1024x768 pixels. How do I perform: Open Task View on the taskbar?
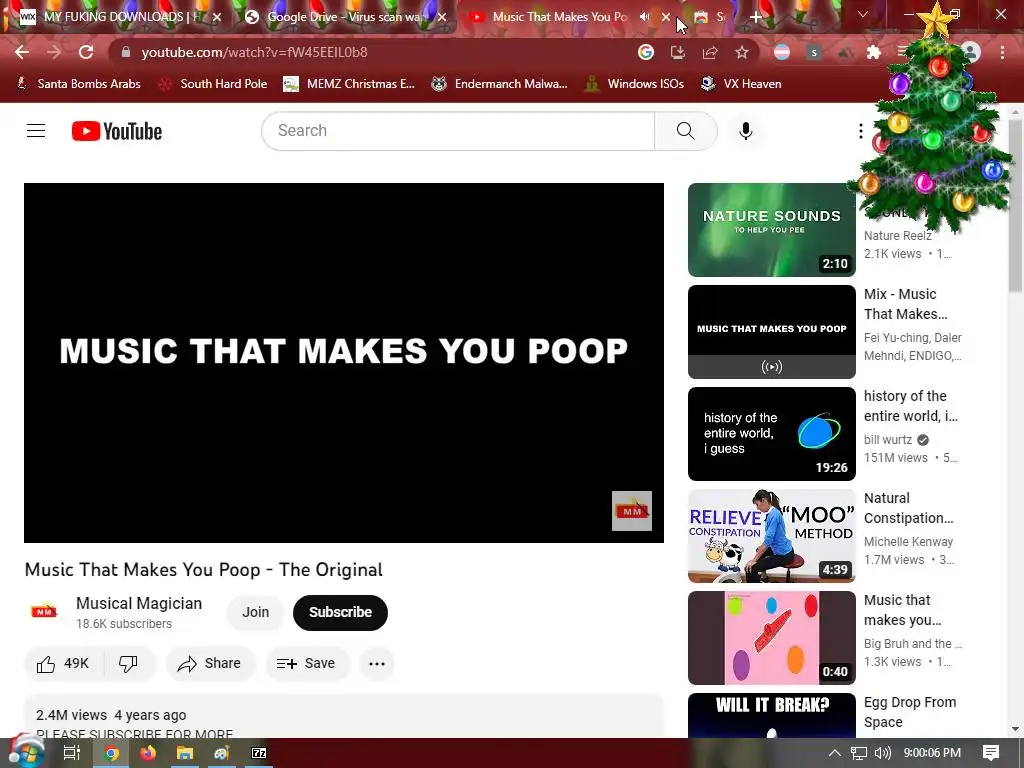71,753
